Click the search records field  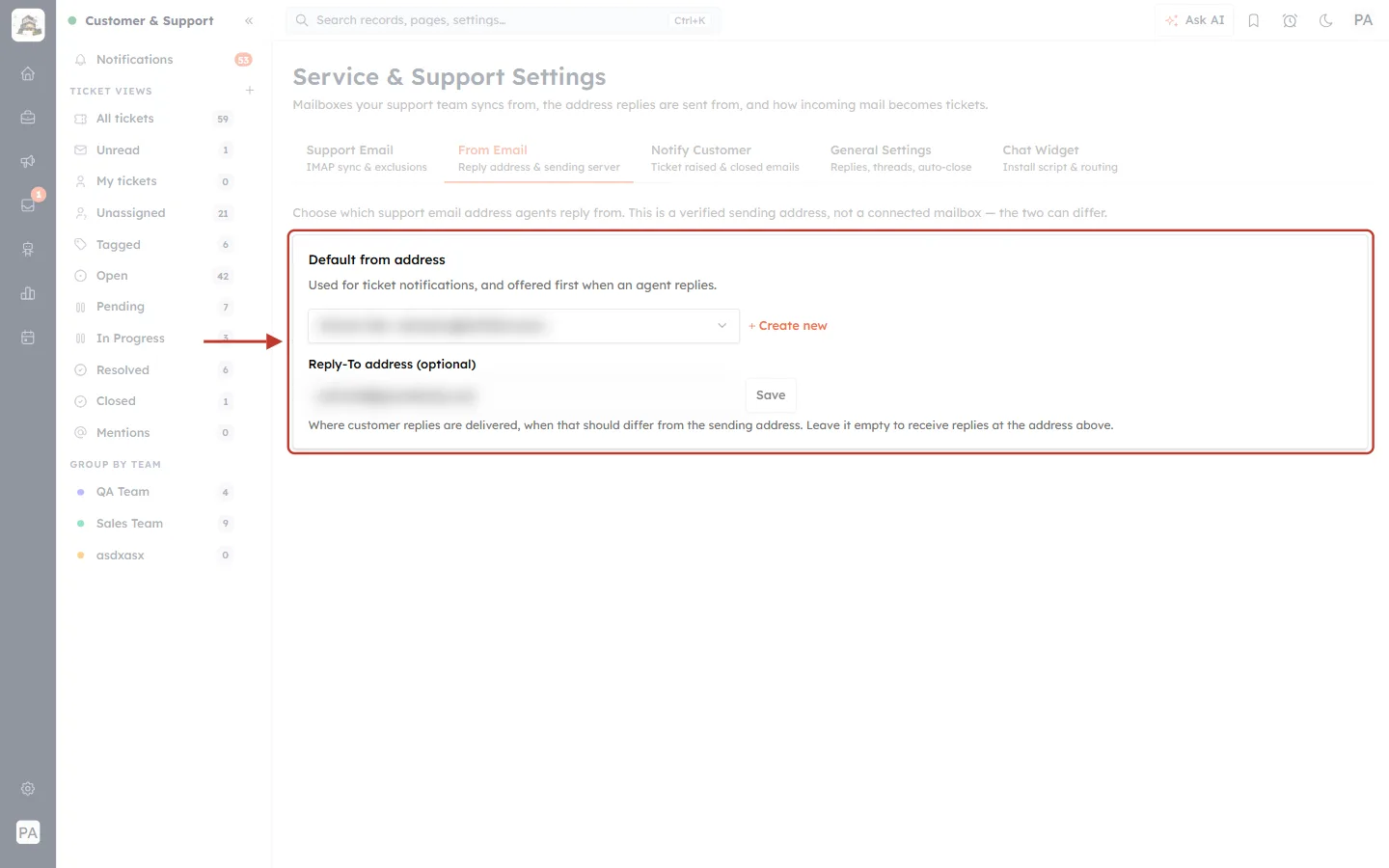click(x=503, y=20)
